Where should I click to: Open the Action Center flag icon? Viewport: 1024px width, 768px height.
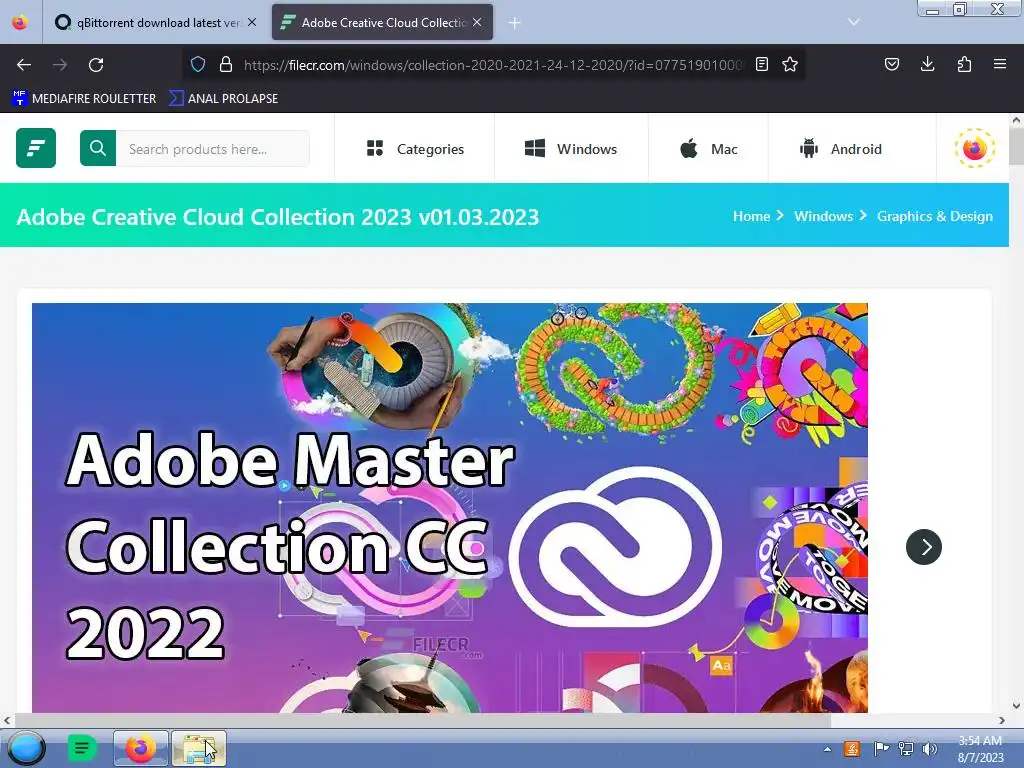point(881,749)
